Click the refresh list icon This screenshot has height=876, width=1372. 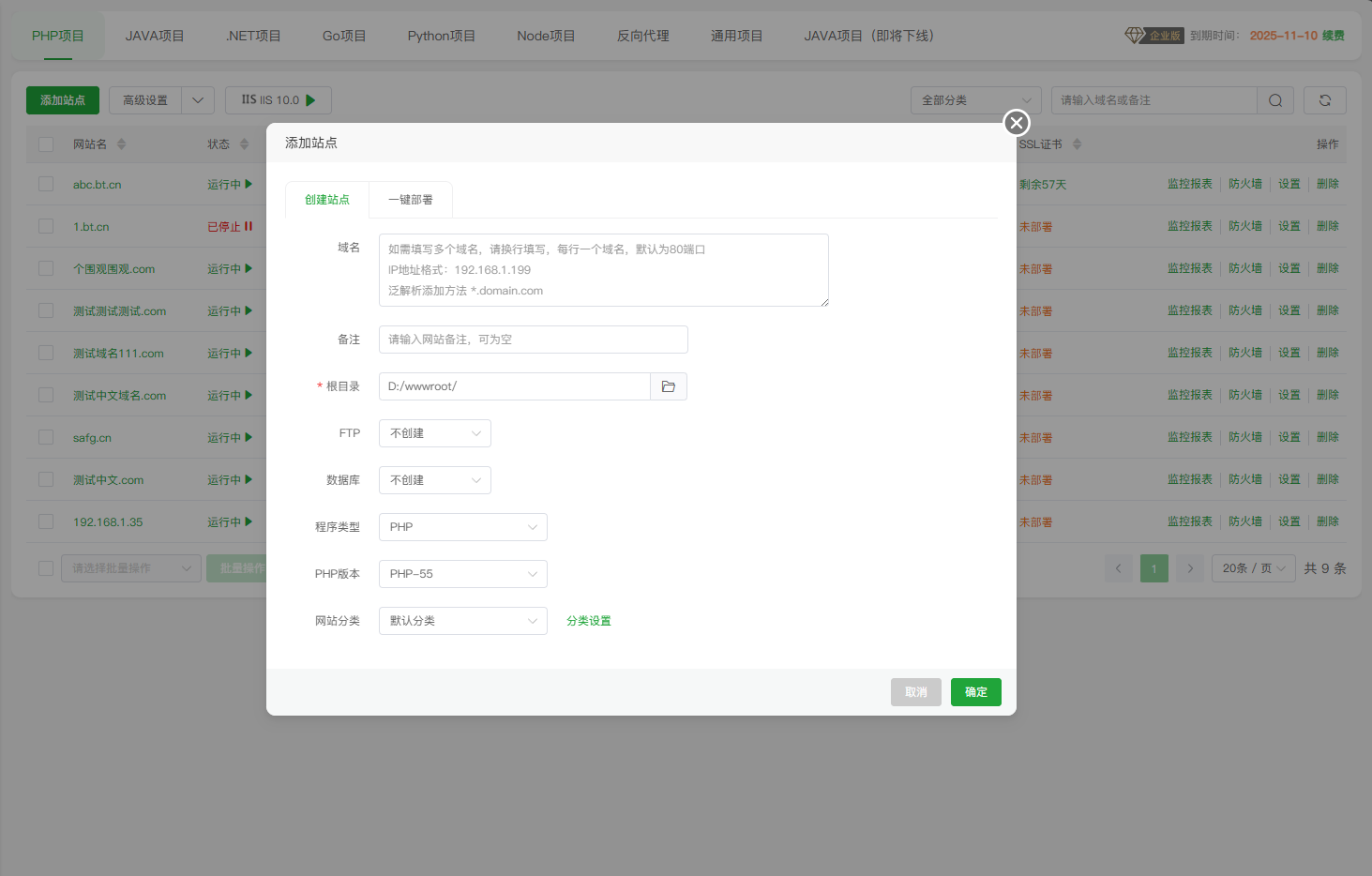(1324, 100)
